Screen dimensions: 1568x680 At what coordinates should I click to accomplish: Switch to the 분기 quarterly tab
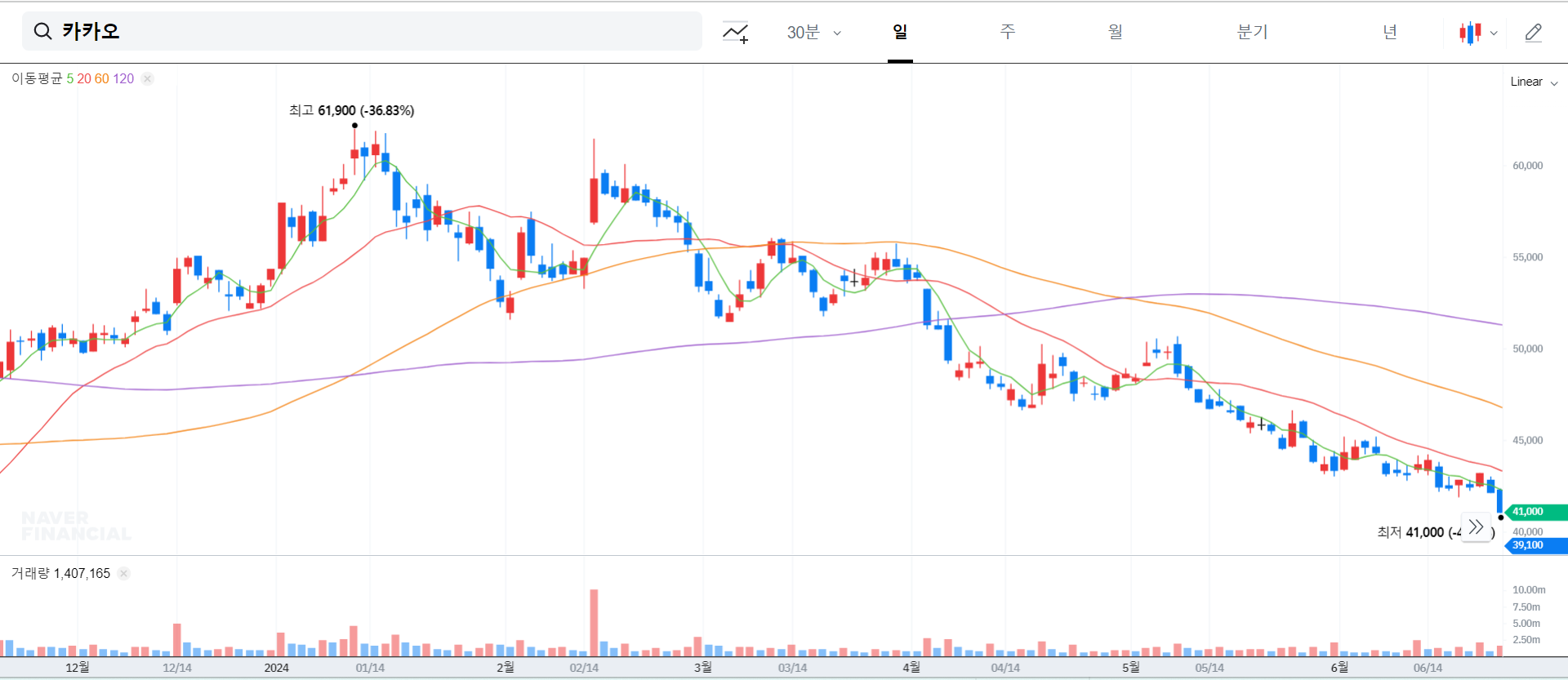click(1253, 32)
